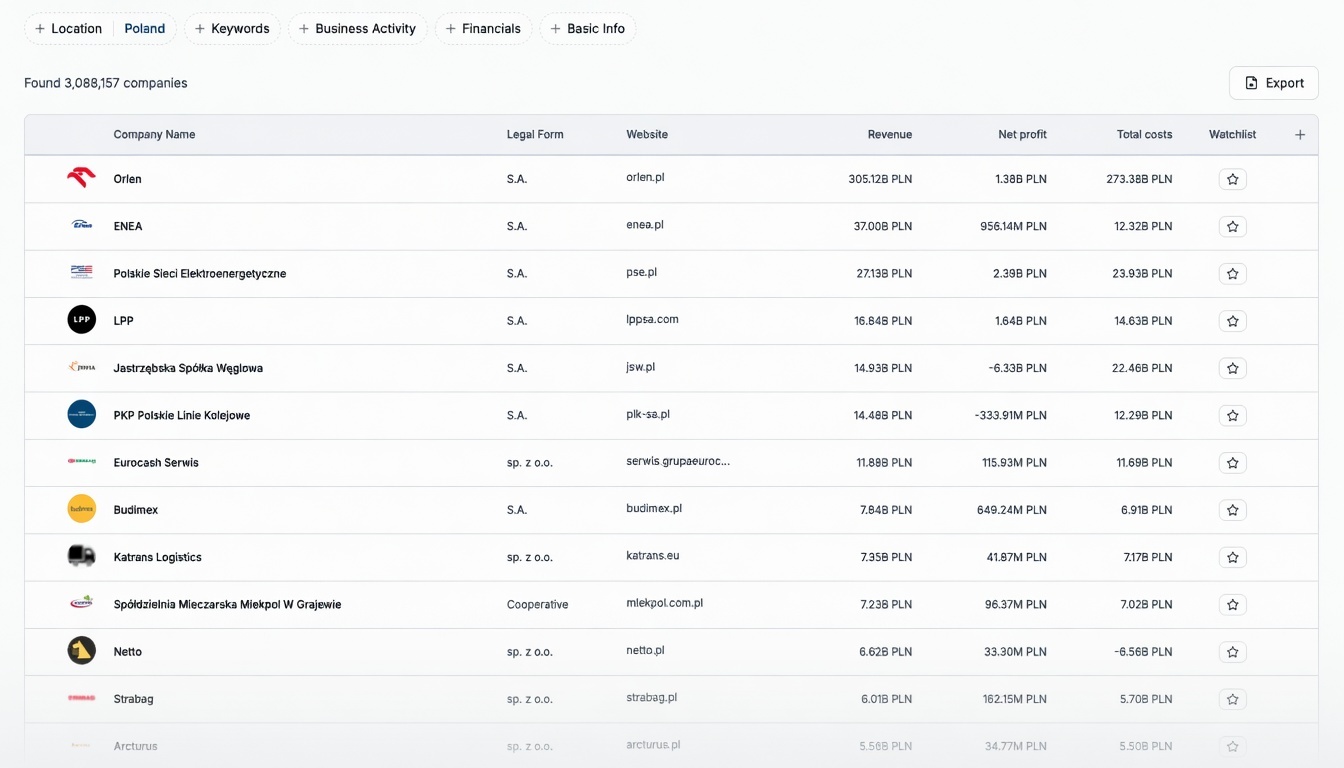Image resolution: width=1344 pixels, height=768 pixels.
Task: Click the Polskie Sieci Elektroenergetyczne logo
Action: (81, 273)
